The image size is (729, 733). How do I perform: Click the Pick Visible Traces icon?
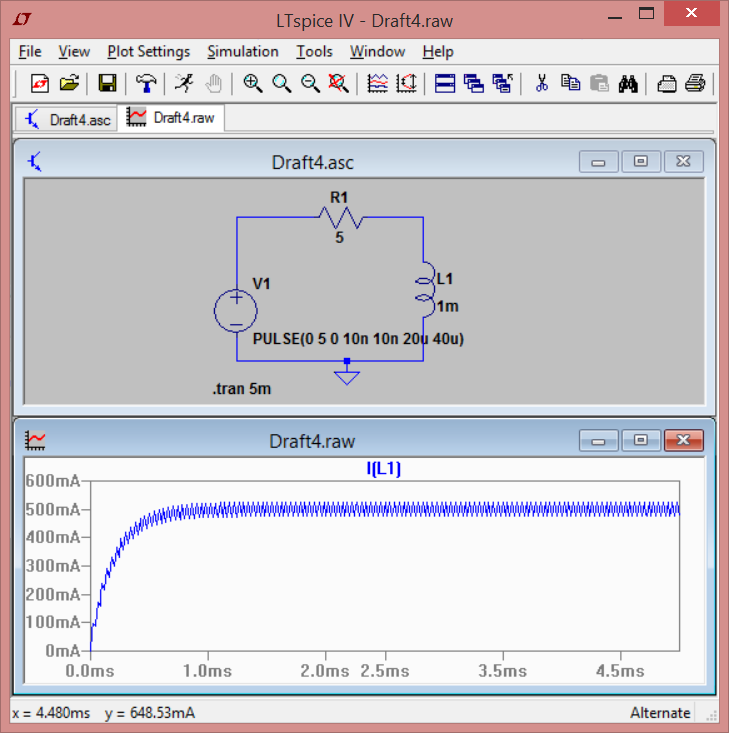pyautogui.click(x=377, y=84)
